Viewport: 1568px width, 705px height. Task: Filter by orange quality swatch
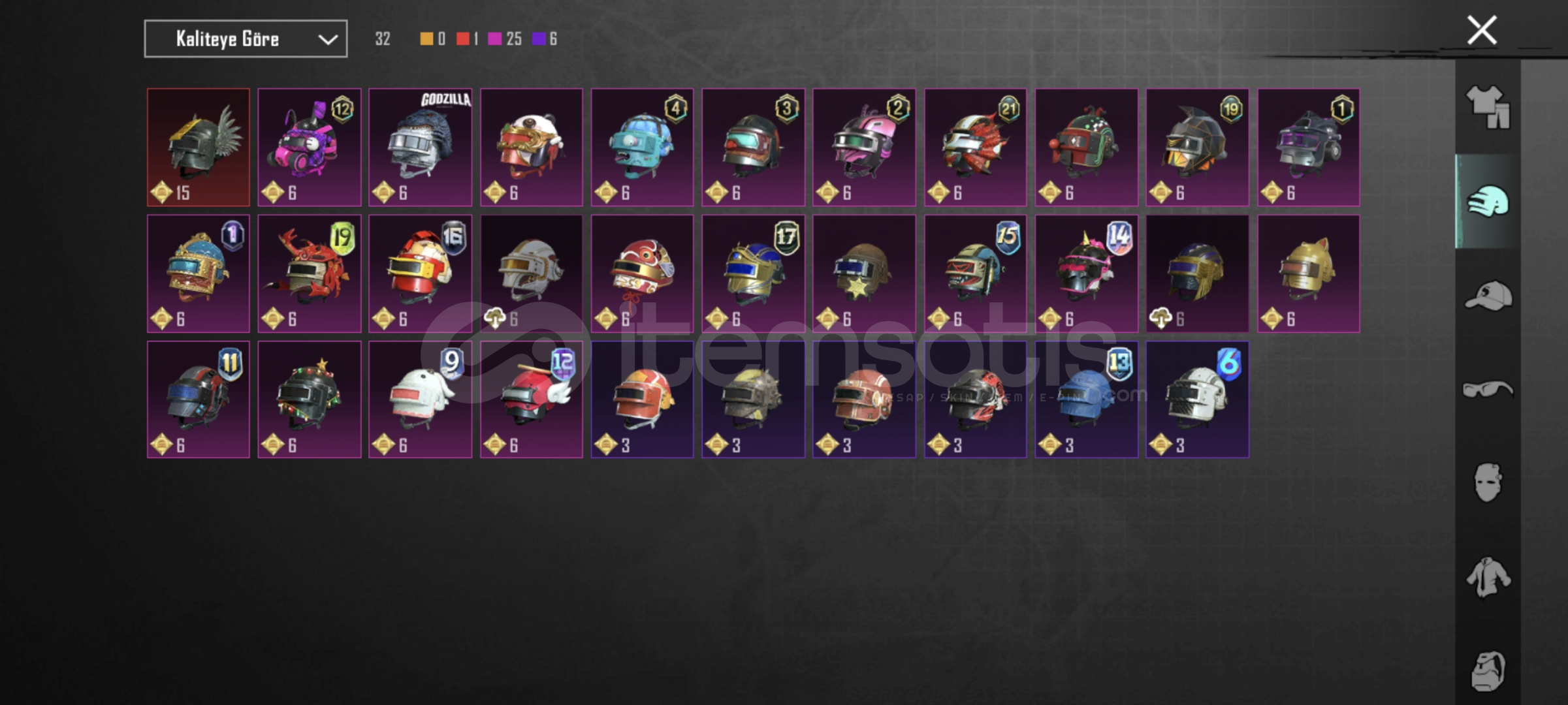click(426, 39)
